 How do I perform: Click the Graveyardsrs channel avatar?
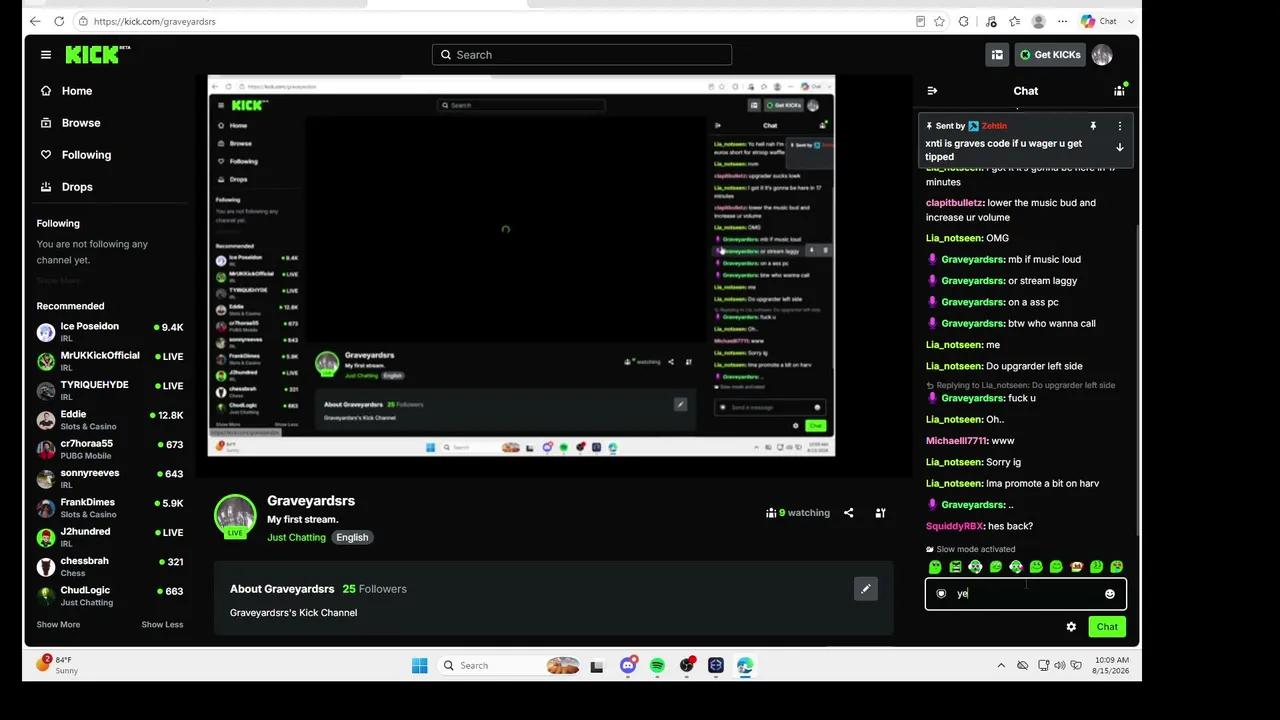236,516
